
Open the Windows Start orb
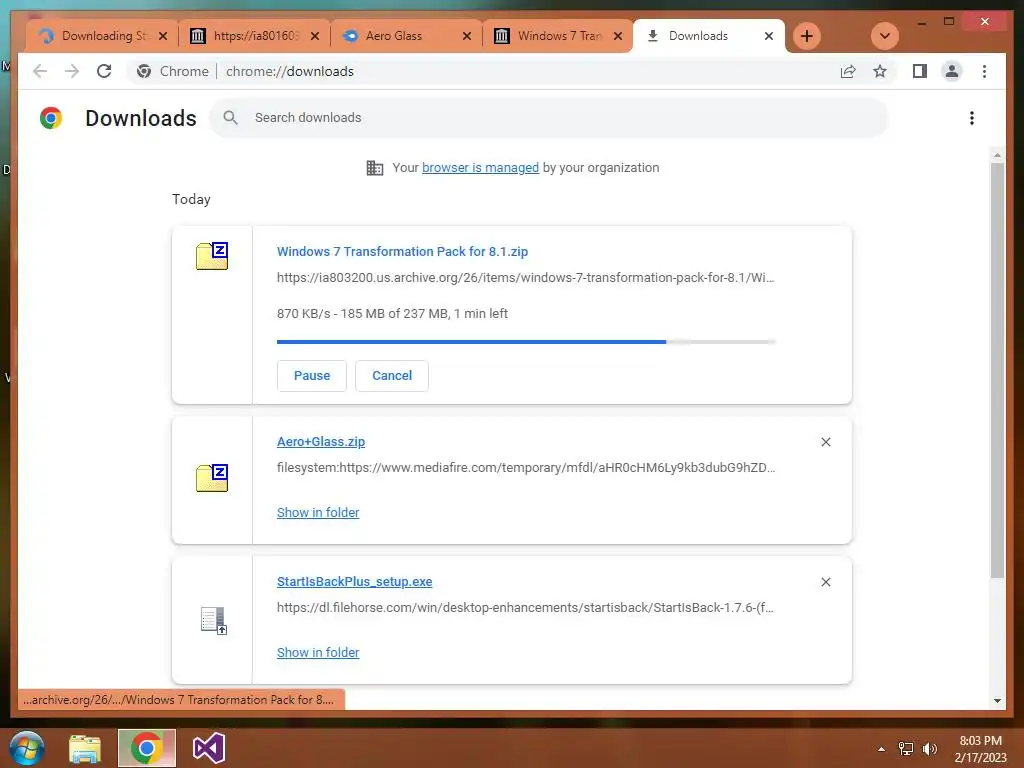27,748
